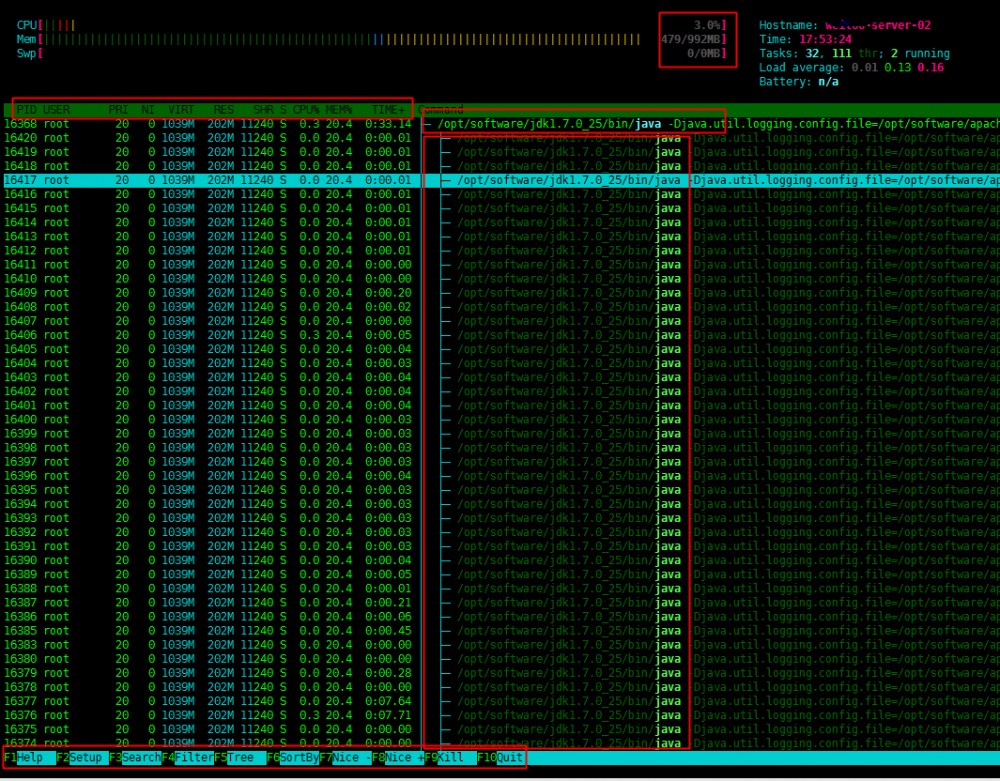
Task: Increase process priority with F8Nice +
Action: point(398,758)
